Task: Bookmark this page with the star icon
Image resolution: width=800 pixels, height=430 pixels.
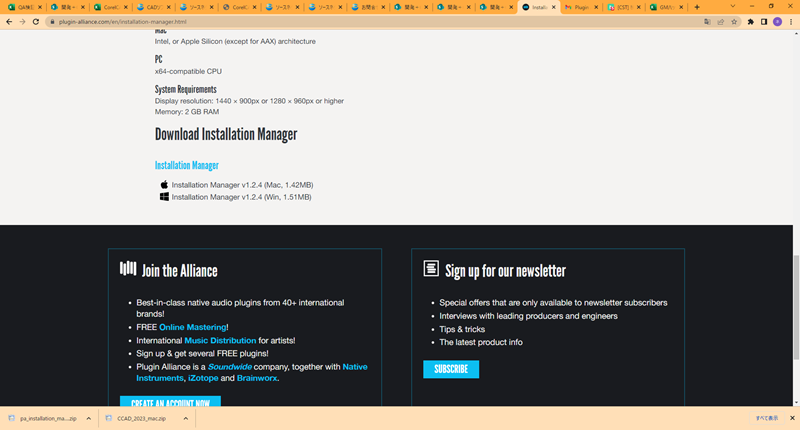Action: point(734,22)
